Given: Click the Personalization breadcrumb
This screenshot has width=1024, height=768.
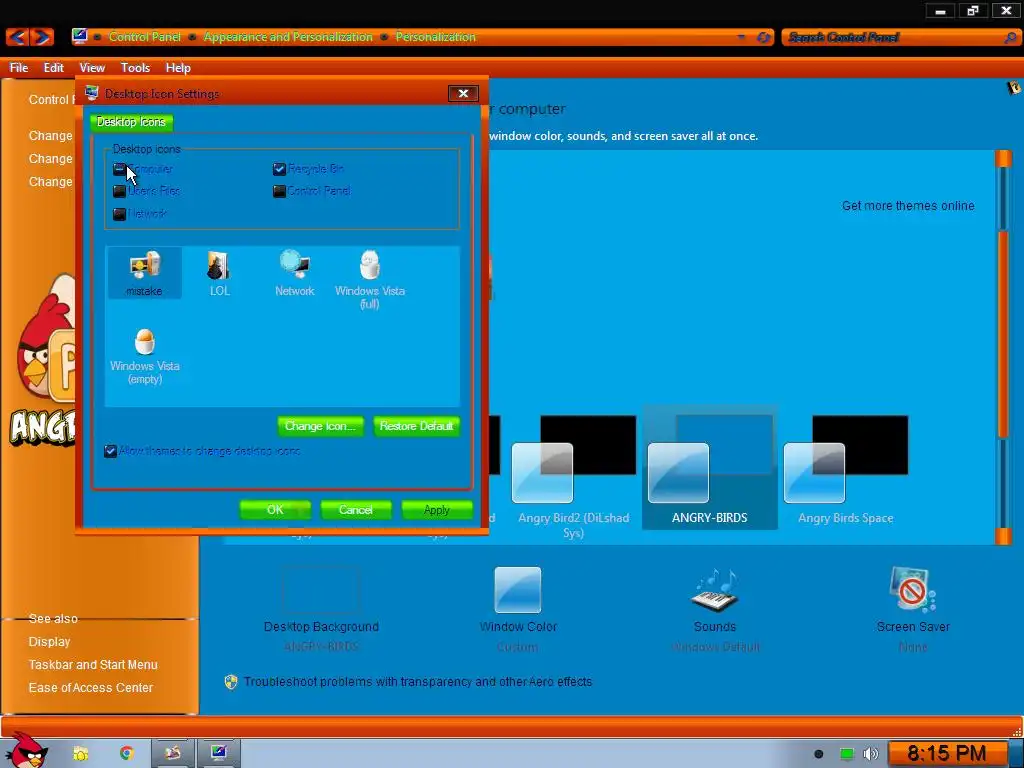Looking at the screenshot, I should point(436,37).
